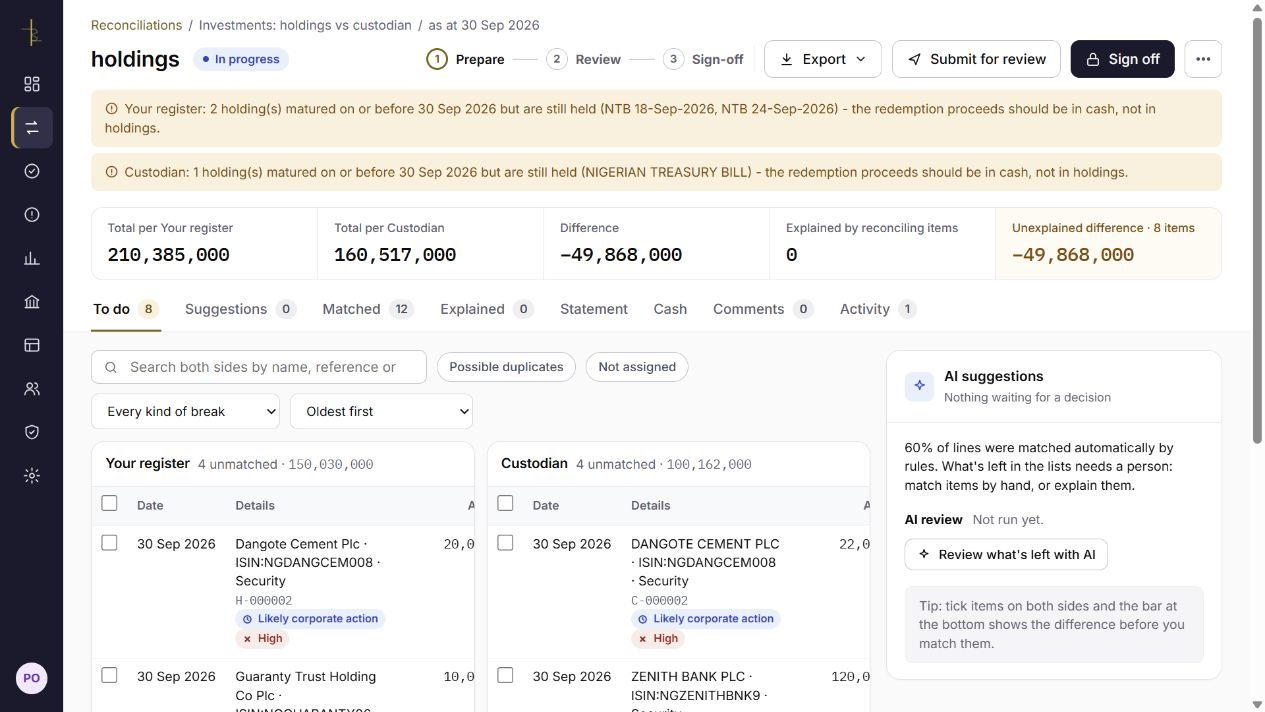Go to step 3 Sign-off
Image resolution: width=1265 pixels, height=712 pixels.
click(704, 59)
